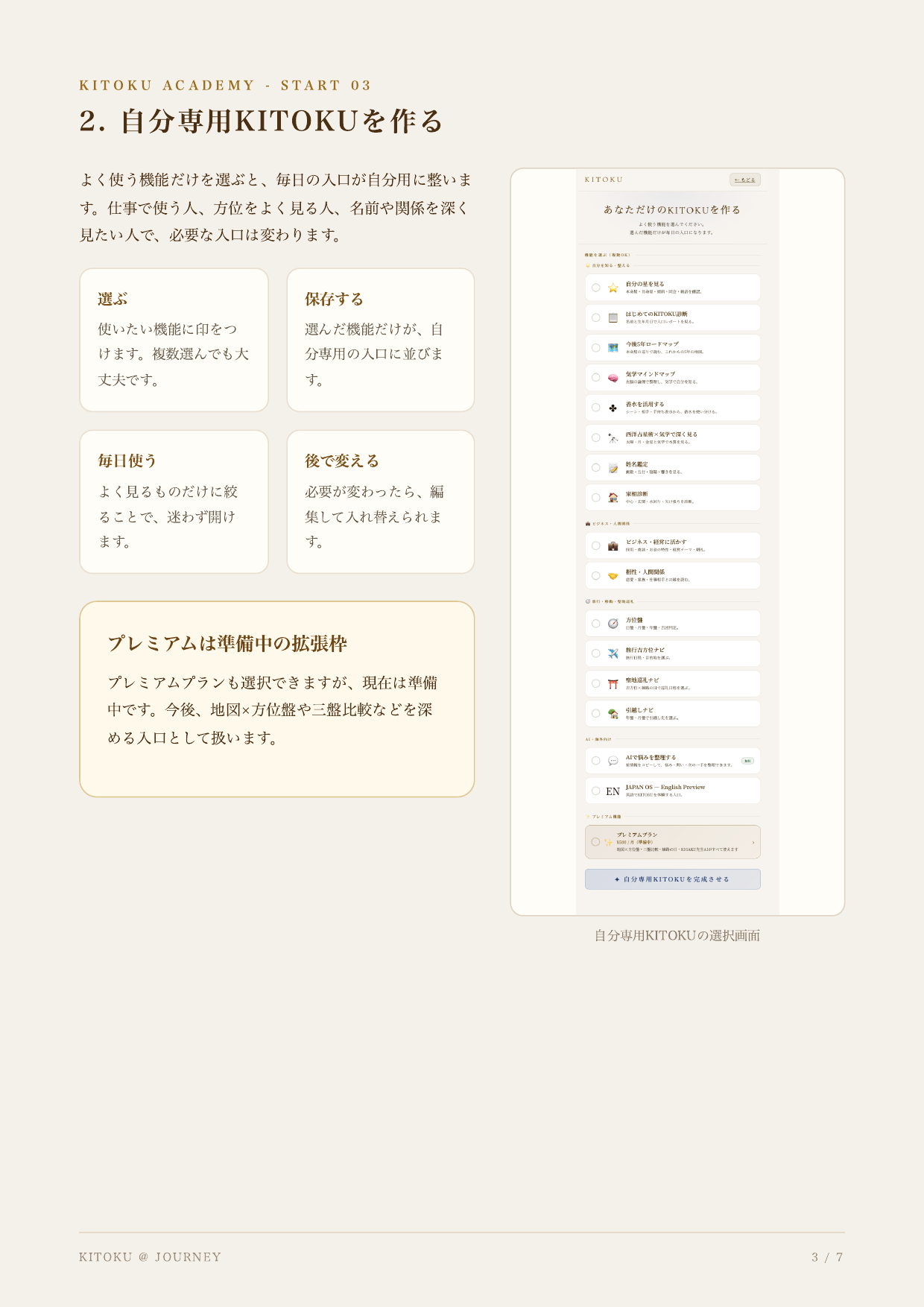Click the speech bubble icon for AIで悩みを整理する

613,761
